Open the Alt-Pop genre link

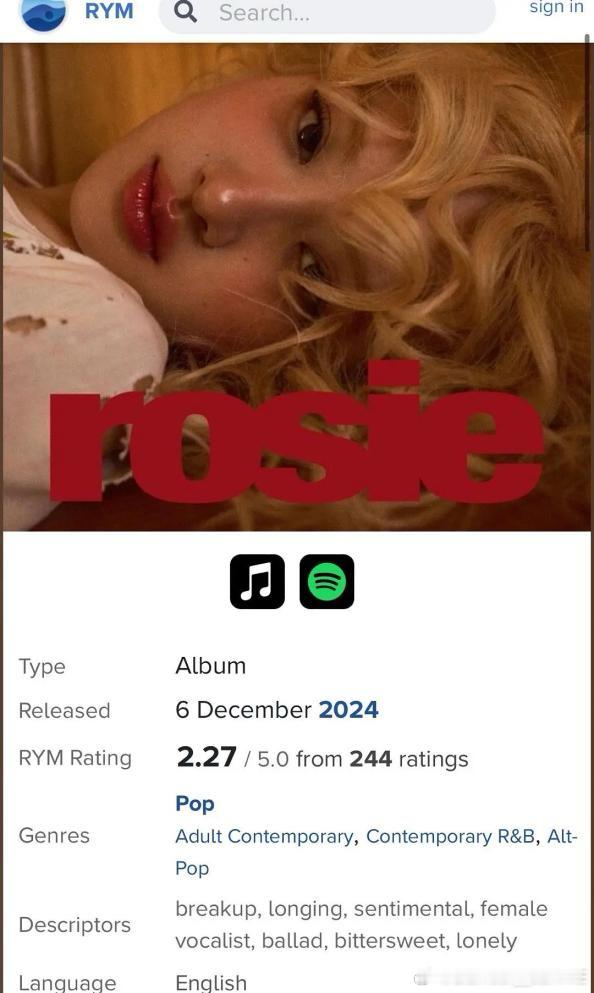[x=562, y=837]
